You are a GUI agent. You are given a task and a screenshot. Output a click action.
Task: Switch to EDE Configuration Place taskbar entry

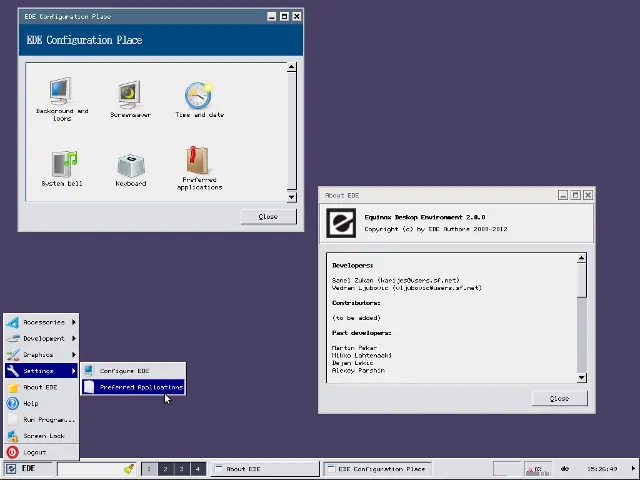[378, 469]
